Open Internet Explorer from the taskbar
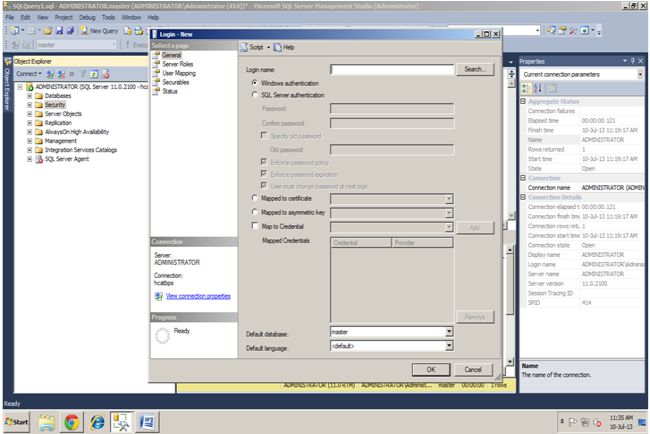Screen dimensions: 650x434 click(97, 422)
